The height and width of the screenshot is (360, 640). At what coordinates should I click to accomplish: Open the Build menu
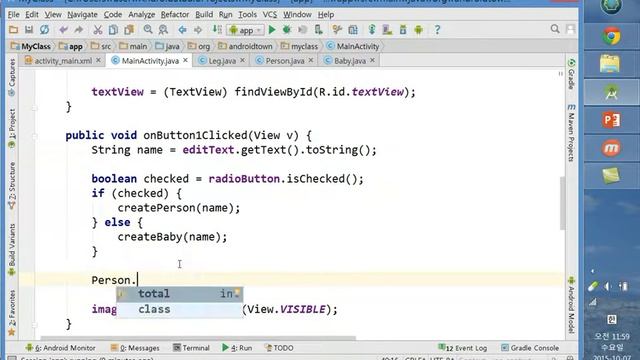204,15
